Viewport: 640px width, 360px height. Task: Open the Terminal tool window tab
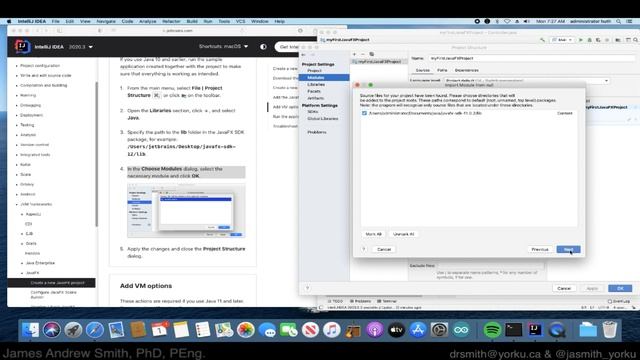(x=387, y=301)
